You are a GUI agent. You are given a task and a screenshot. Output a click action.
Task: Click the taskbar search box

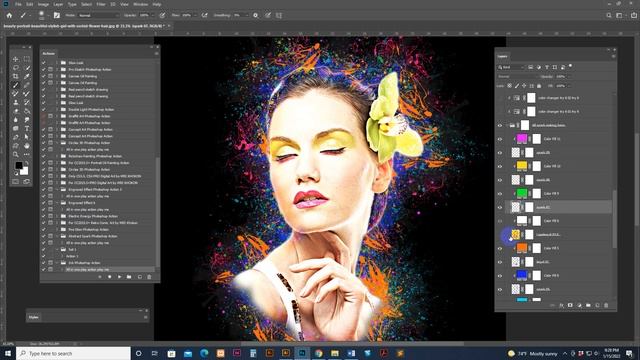(x=73, y=353)
